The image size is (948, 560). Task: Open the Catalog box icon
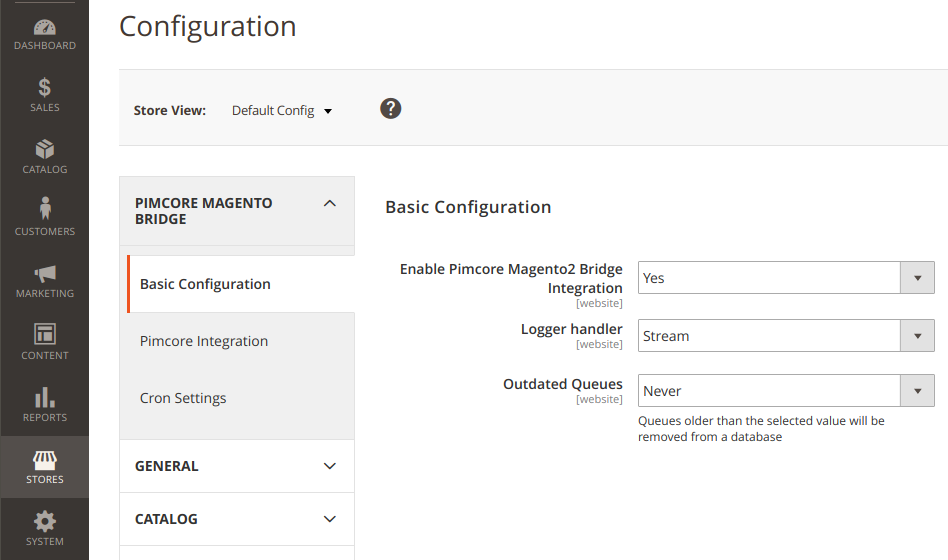(44, 150)
